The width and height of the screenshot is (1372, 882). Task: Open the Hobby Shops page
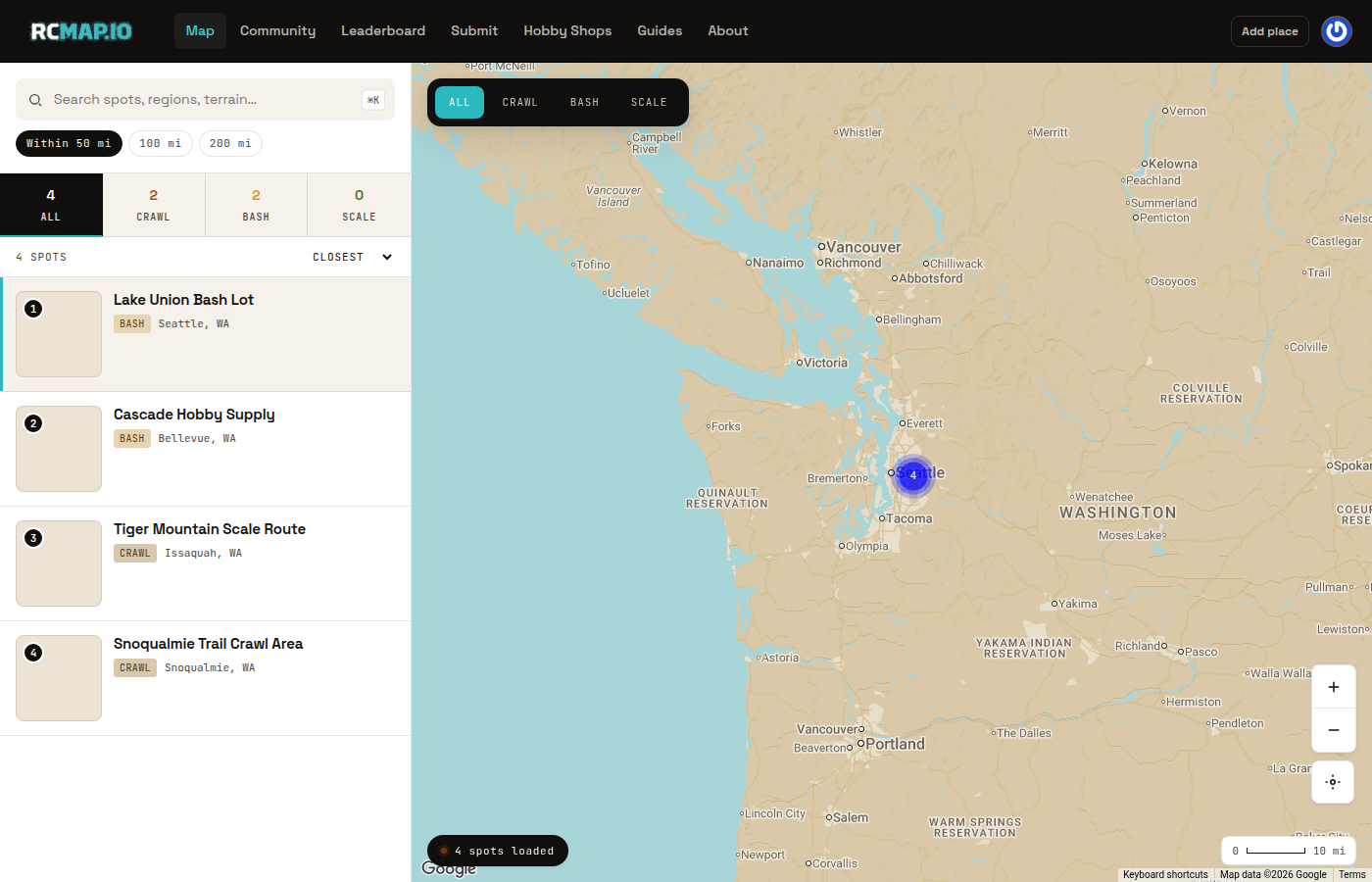click(x=567, y=31)
